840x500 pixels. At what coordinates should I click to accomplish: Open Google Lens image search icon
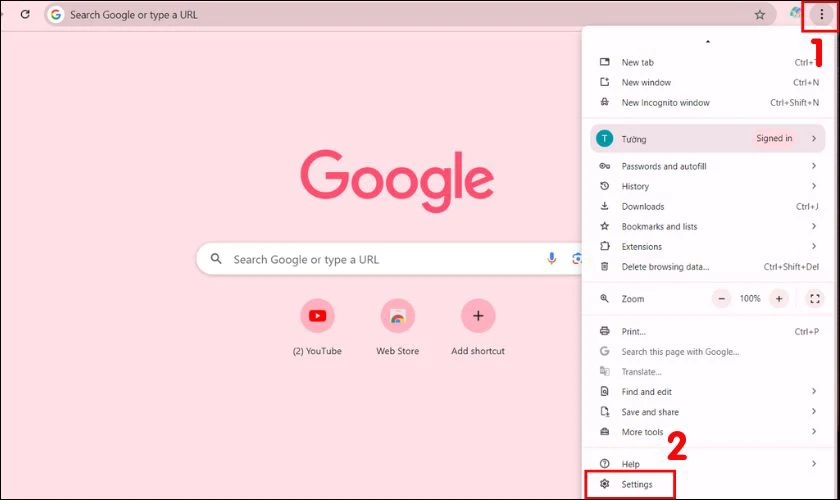(576, 259)
